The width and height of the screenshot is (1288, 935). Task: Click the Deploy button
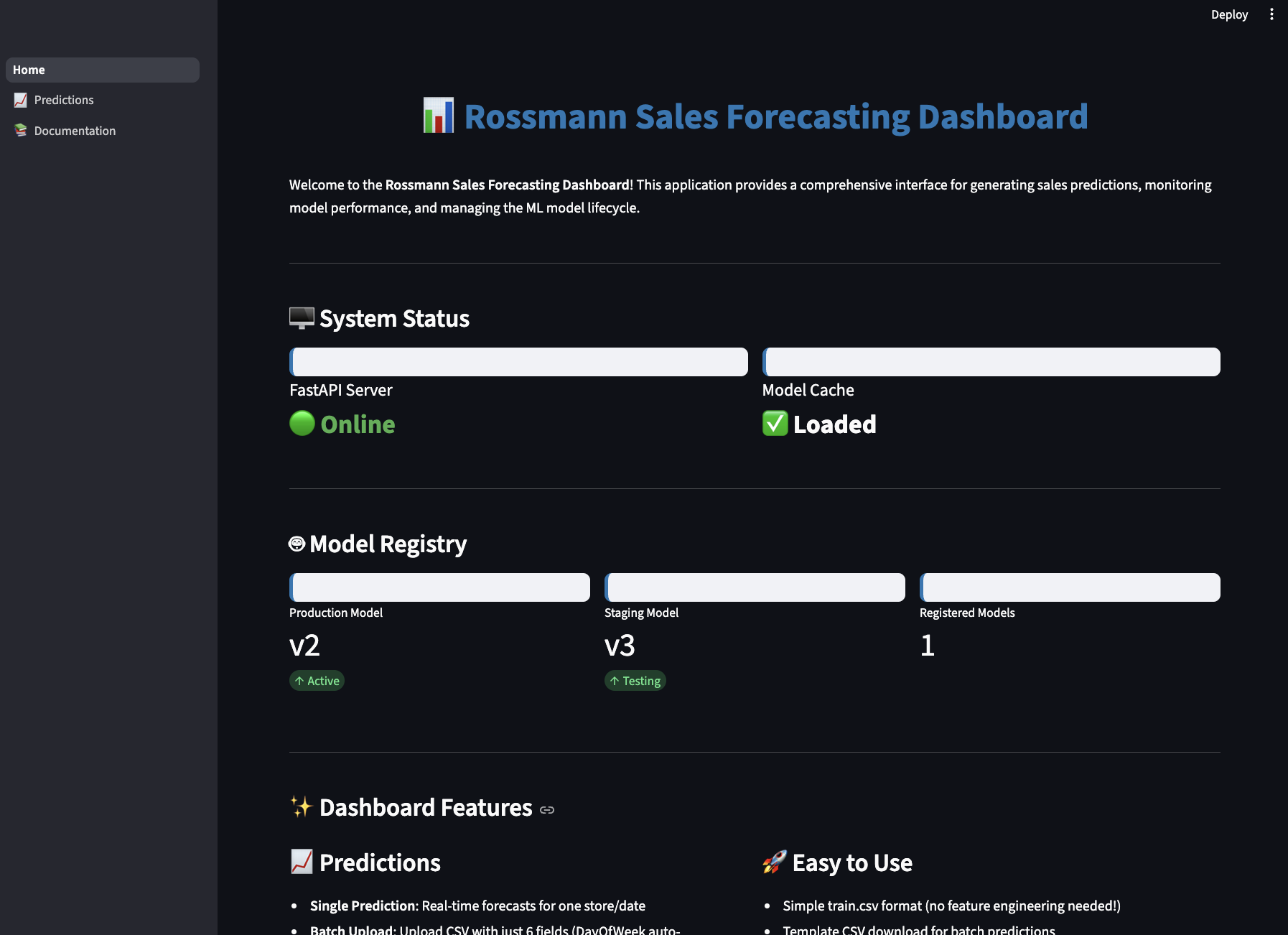tap(1229, 14)
